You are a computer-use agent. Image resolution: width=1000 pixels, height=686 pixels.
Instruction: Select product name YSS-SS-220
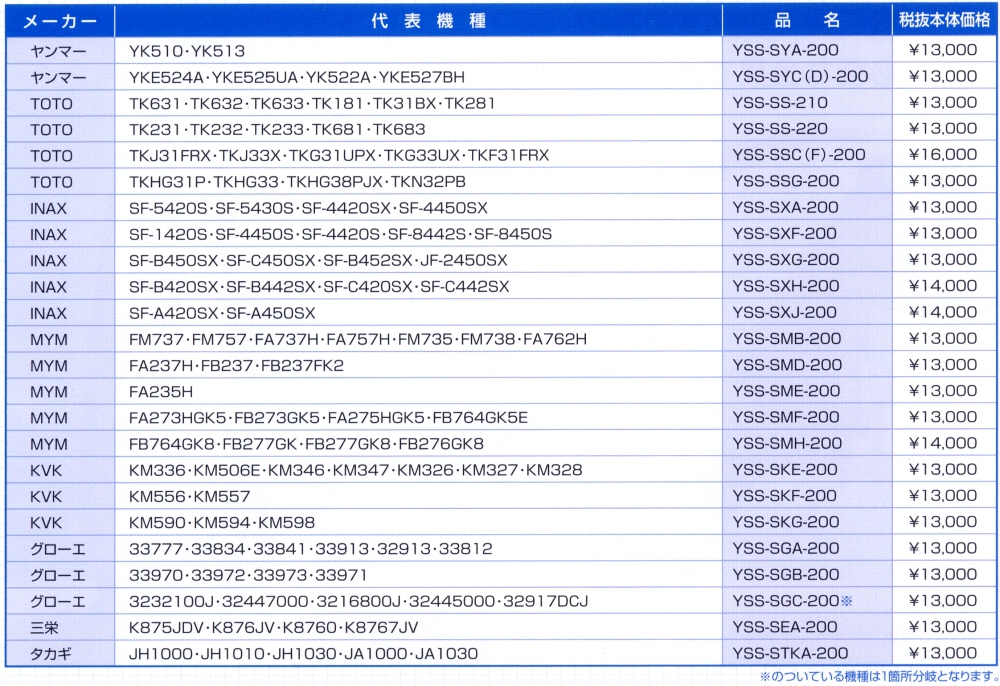point(780,129)
